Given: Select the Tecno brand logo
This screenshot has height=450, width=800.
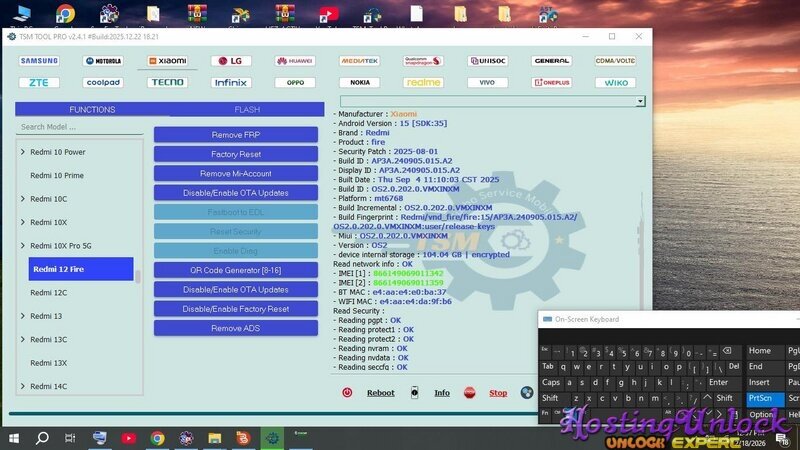Looking at the screenshot, I should pyautogui.click(x=167, y=83).
